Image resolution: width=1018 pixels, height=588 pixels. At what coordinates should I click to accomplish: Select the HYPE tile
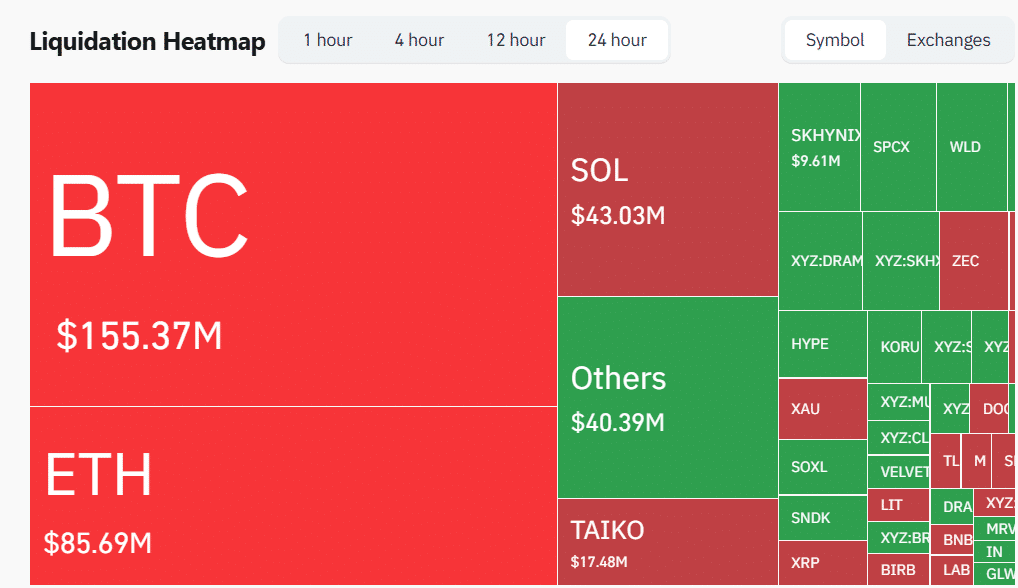coord(823,344)
